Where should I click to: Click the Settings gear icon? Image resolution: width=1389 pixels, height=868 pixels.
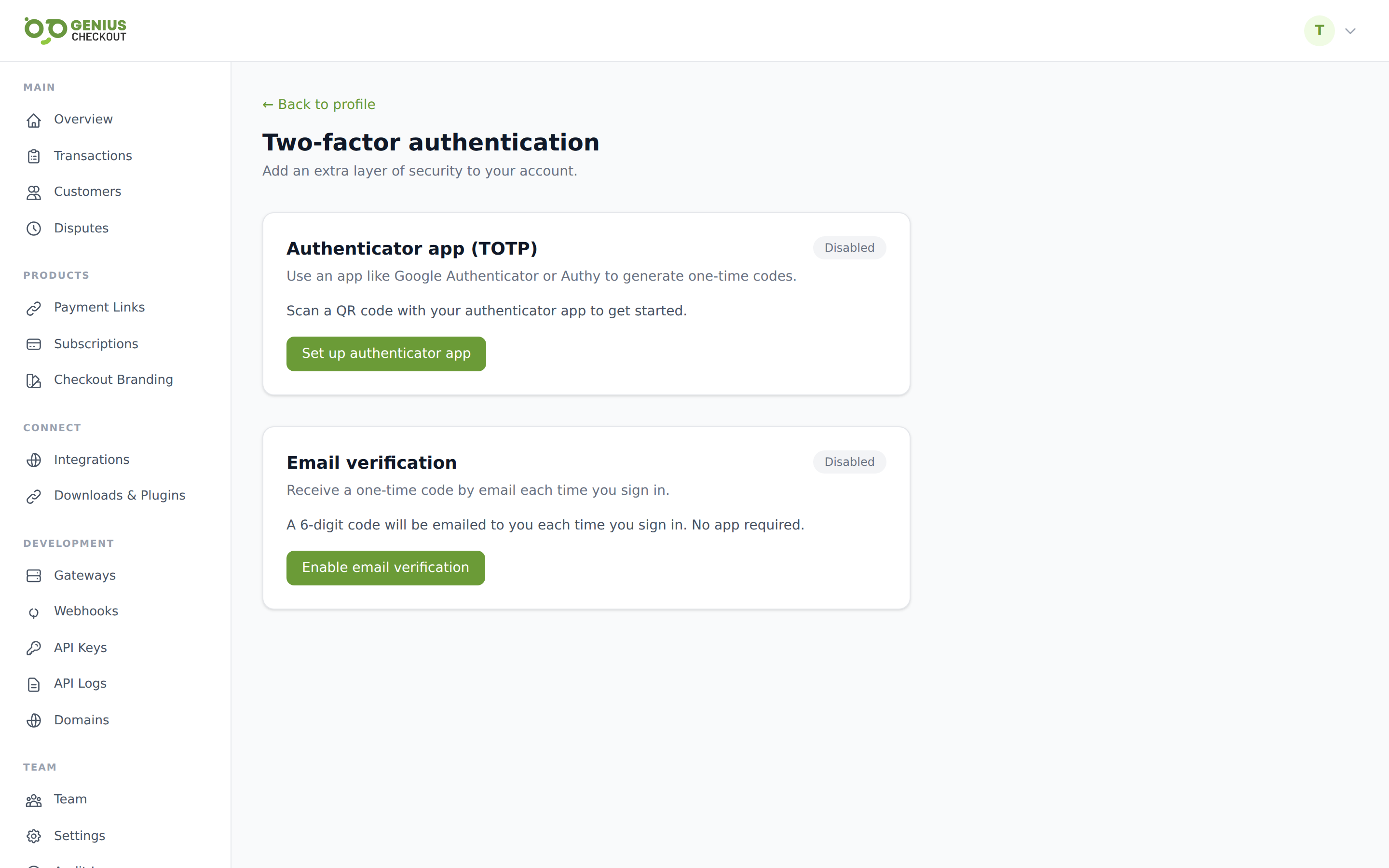34,837
